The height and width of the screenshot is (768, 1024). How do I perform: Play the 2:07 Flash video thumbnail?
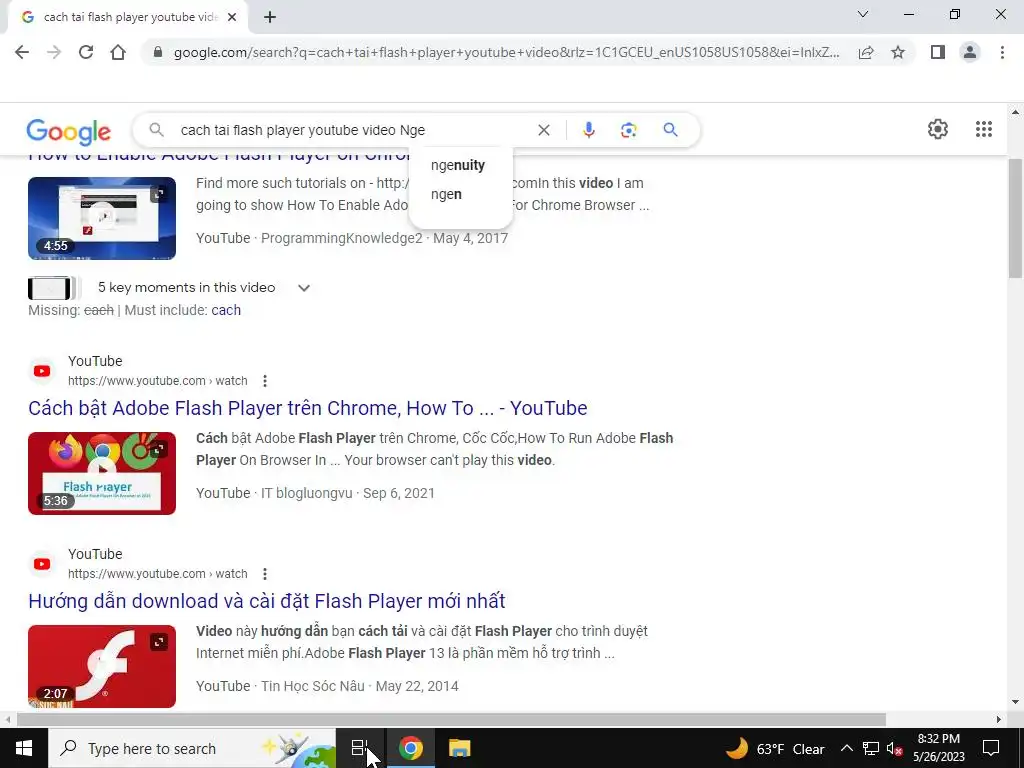point(102,666)
